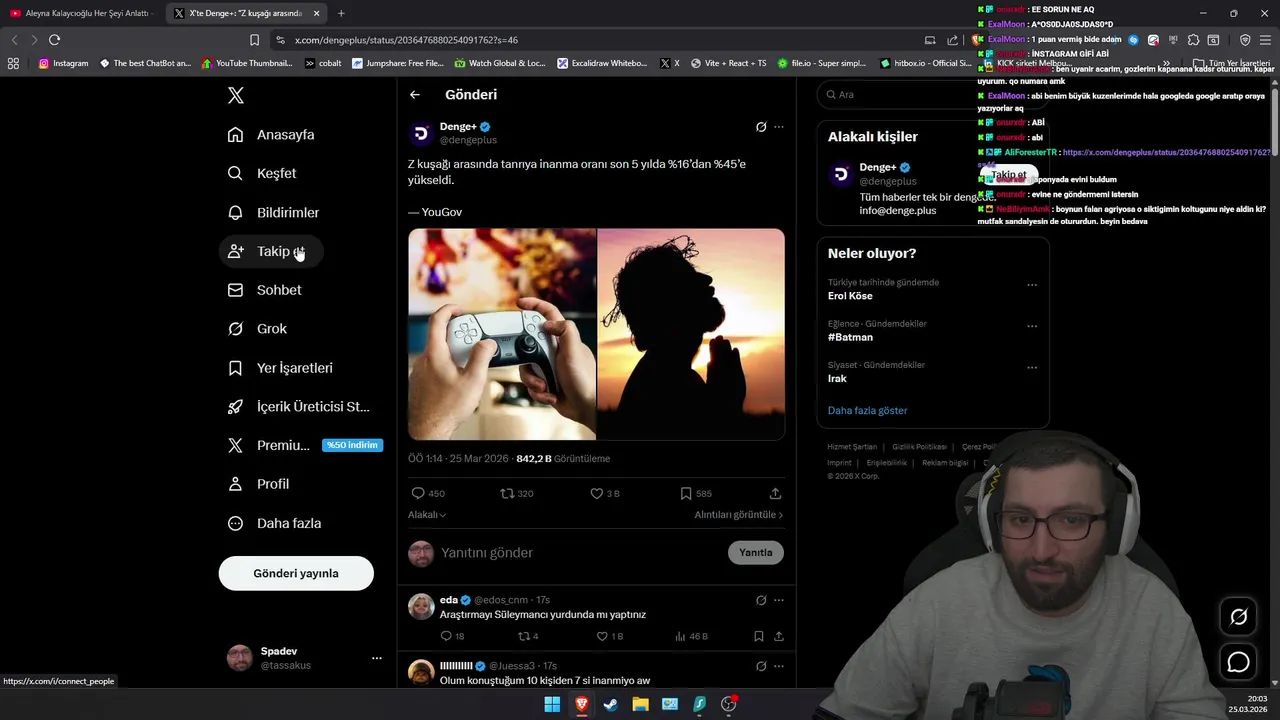
Task: Open Steam from the taskbar
Action: pyautogui.click(x=610, y=704)
